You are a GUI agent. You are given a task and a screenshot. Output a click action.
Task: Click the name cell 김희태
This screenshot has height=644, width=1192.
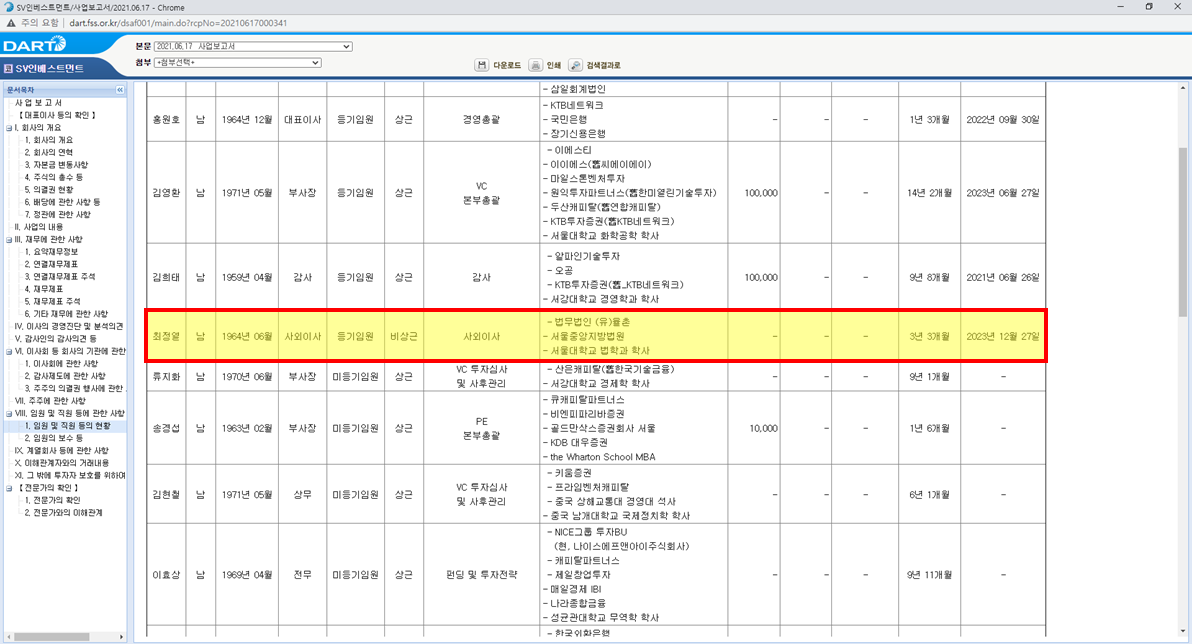click(166, 278)
